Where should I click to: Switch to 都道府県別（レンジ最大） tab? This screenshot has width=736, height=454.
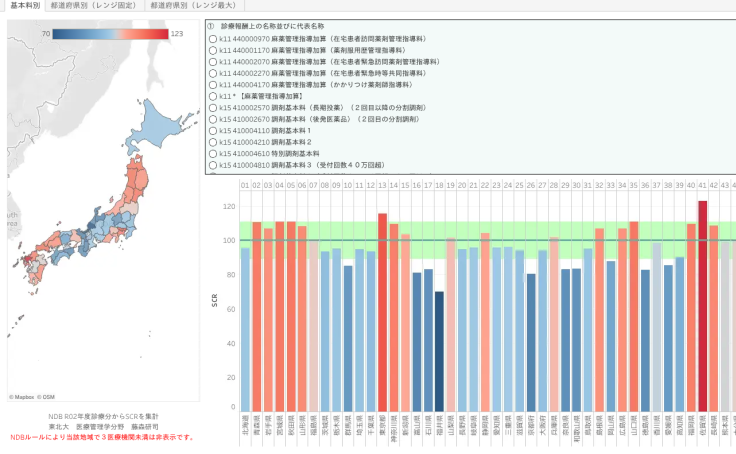[x=193, y=6]
